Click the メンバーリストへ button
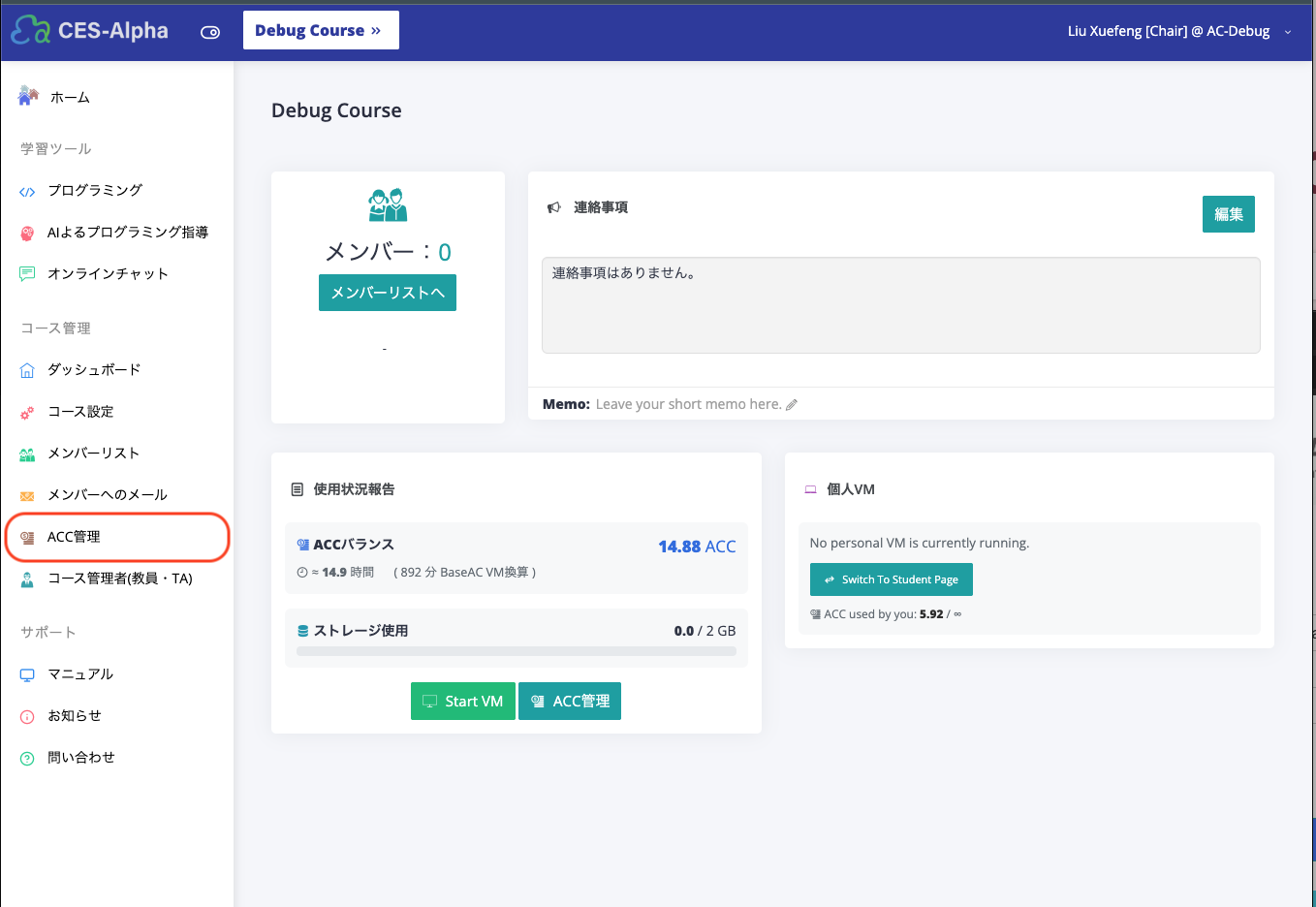The image size is (1316, 907). pos(388,293)
